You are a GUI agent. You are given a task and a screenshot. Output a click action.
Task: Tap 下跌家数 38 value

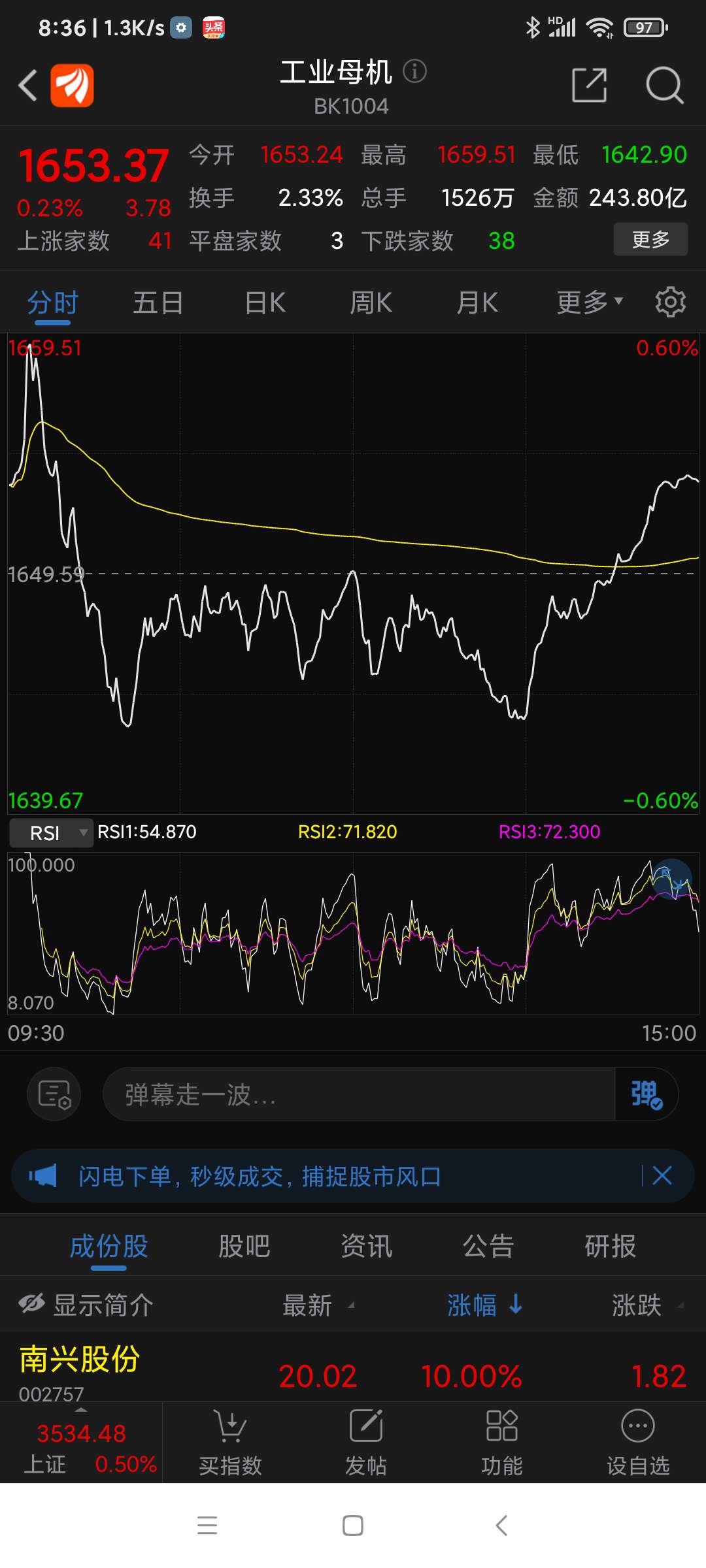(501, 240)
